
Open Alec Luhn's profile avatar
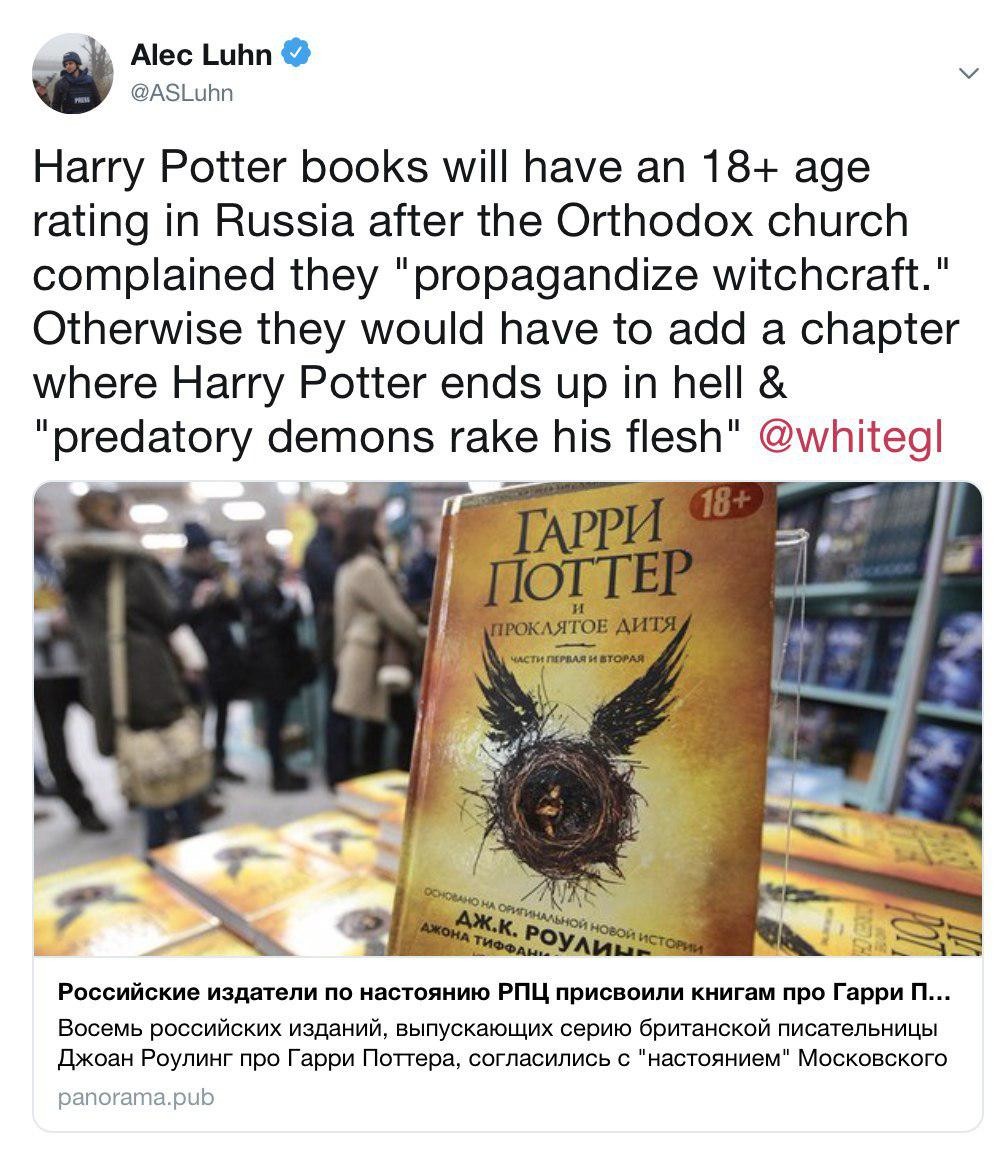[73, 73]
